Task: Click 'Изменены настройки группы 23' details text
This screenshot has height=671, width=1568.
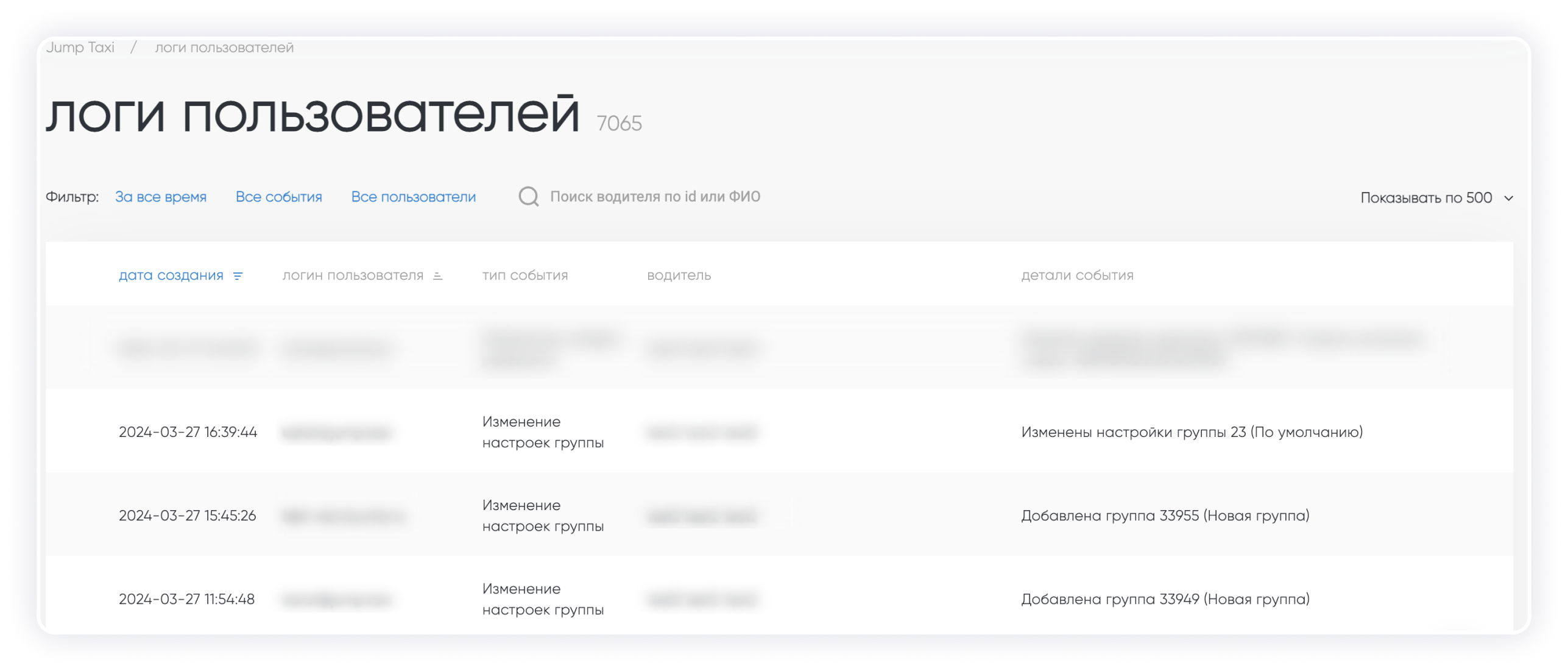Action: point(1192,432)
